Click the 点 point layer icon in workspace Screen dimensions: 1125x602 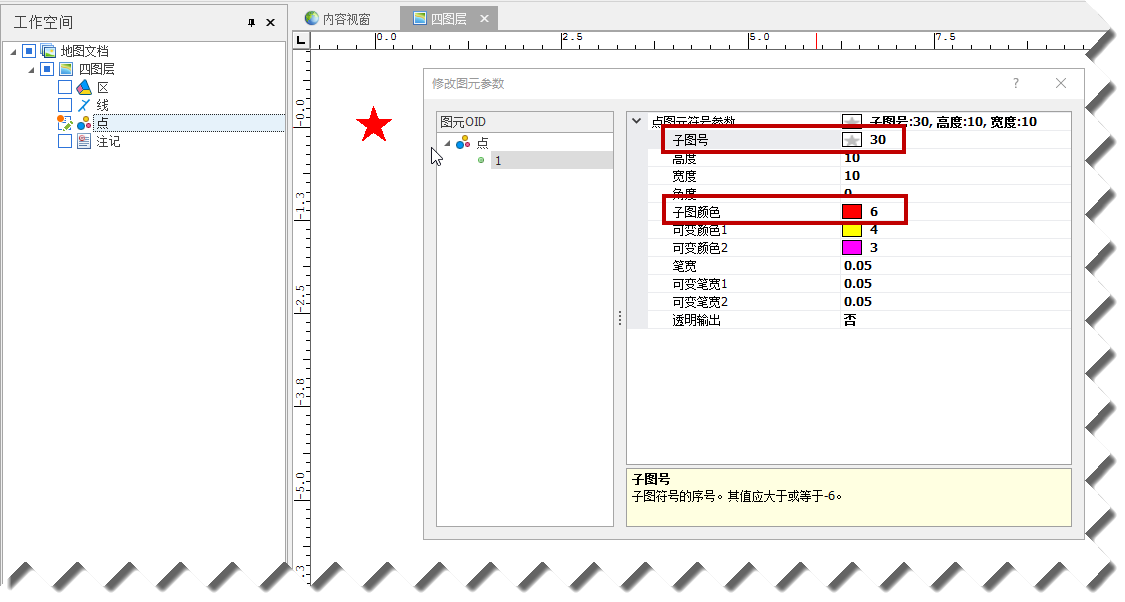click(84, 123)
